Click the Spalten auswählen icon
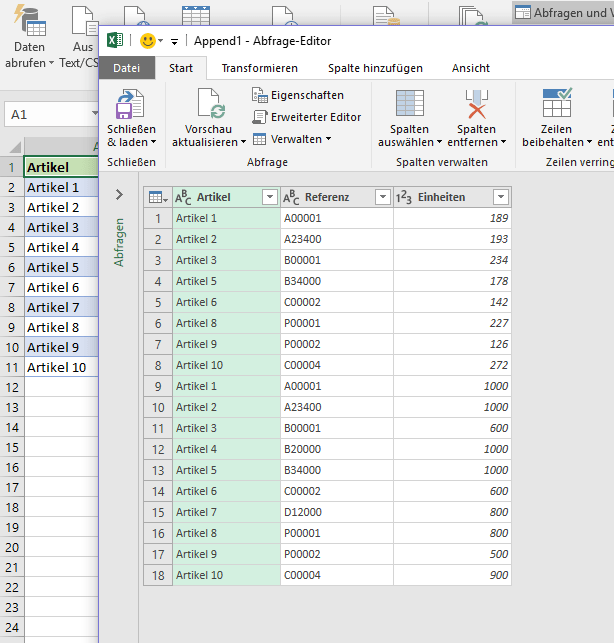 click(410, 106)
